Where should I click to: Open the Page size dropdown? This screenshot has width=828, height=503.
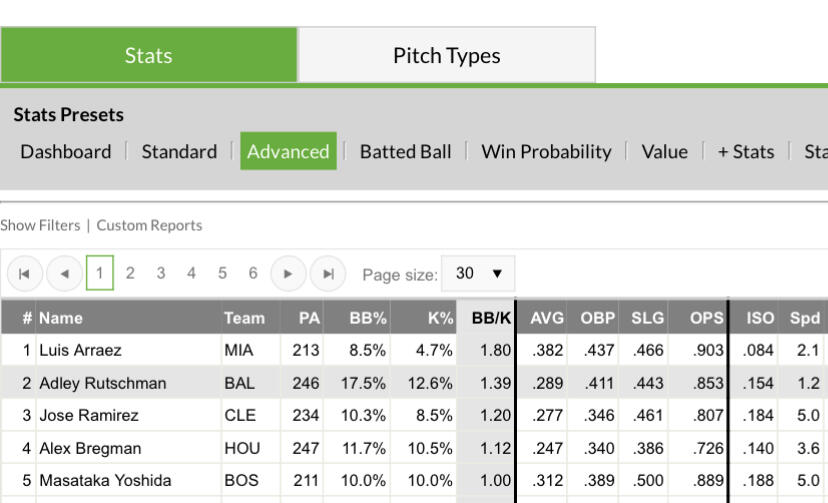coord(478,273)
